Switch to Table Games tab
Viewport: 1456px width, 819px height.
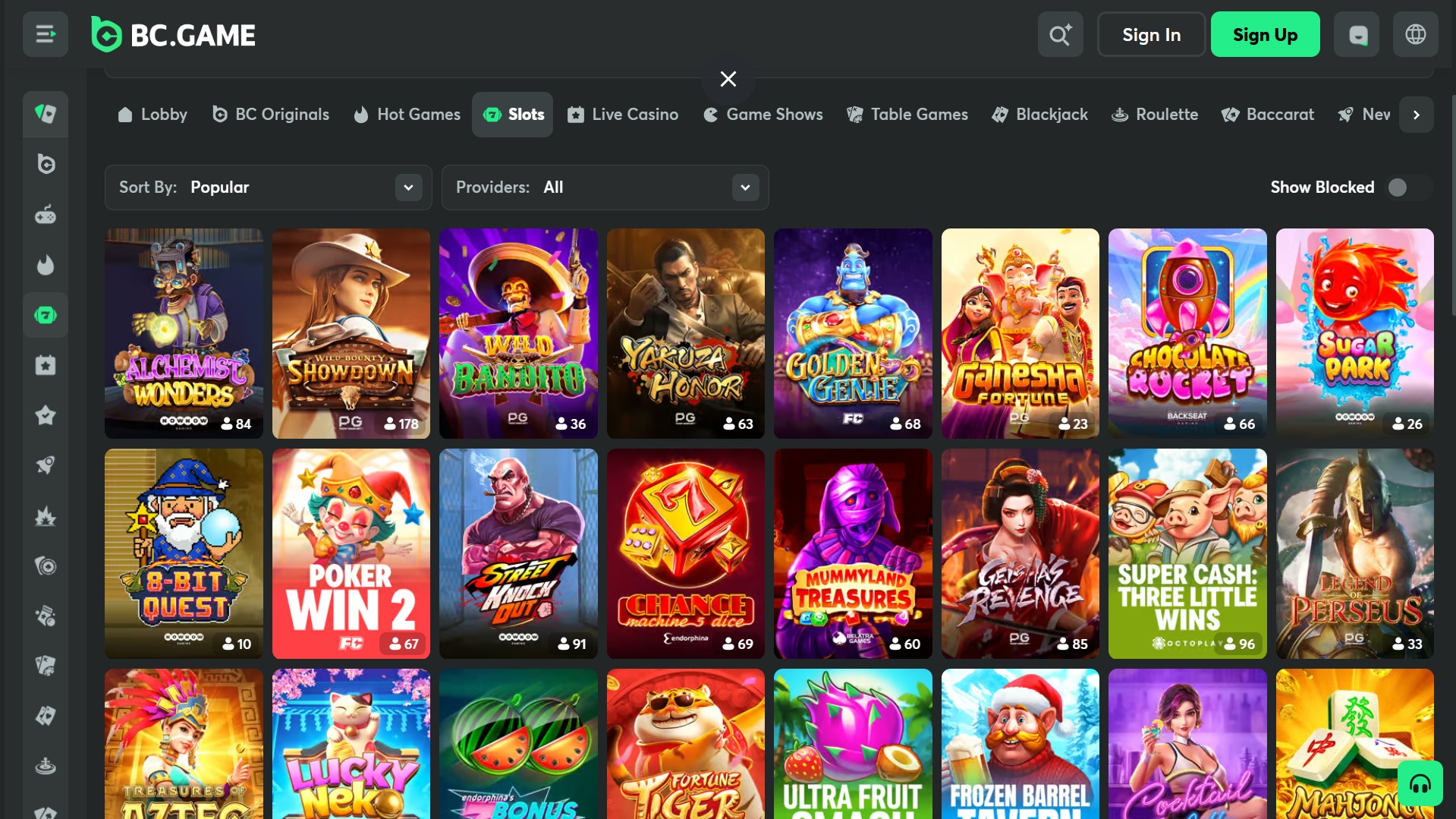(907, 115)
